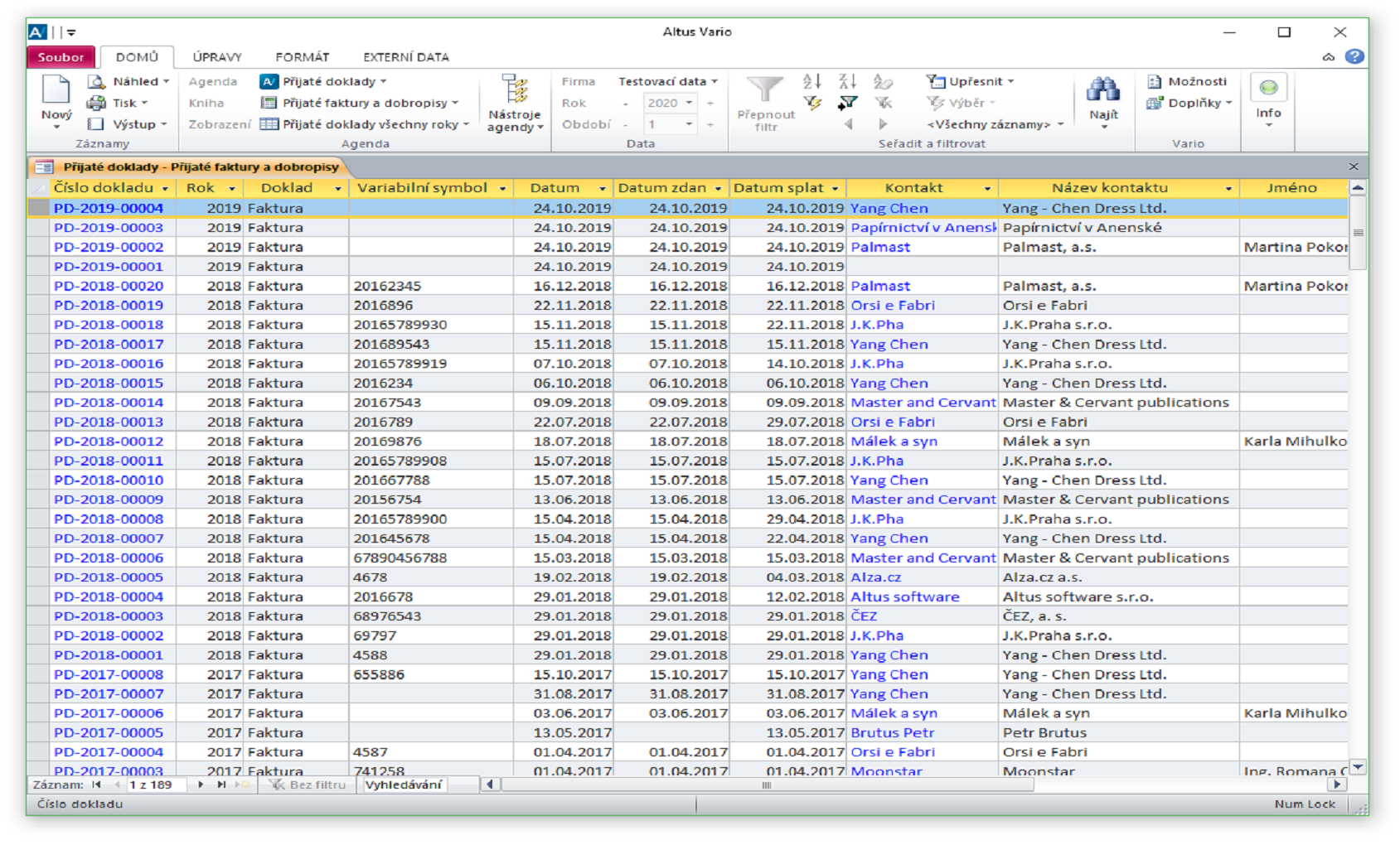Open the Přijaté doklady agenda dropdown
Screen dimensions: 1400x845
(x=323, y=81)
